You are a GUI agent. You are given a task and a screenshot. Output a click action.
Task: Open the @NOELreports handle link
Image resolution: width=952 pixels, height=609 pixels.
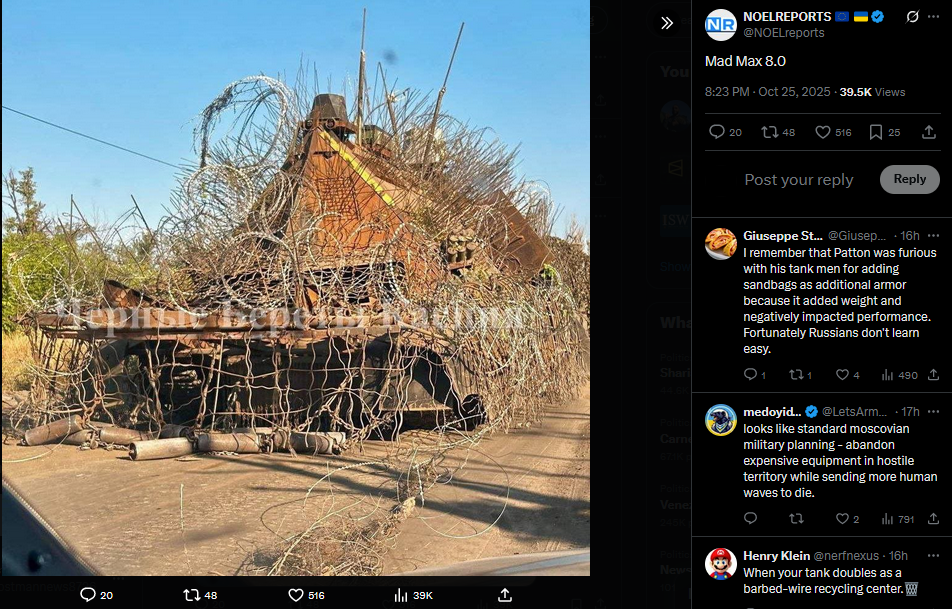point(784,33)
